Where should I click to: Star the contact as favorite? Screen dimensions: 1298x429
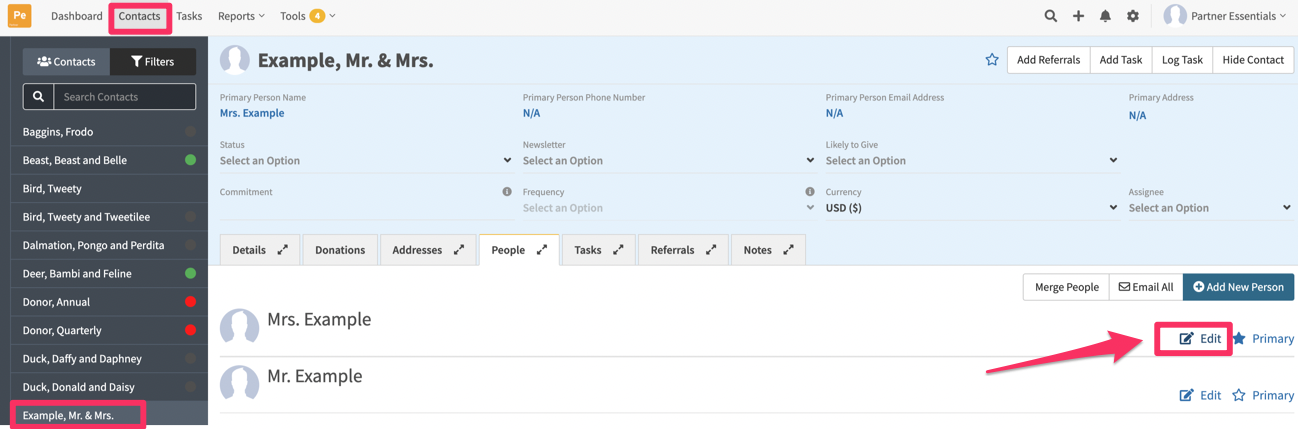point(992,60)
